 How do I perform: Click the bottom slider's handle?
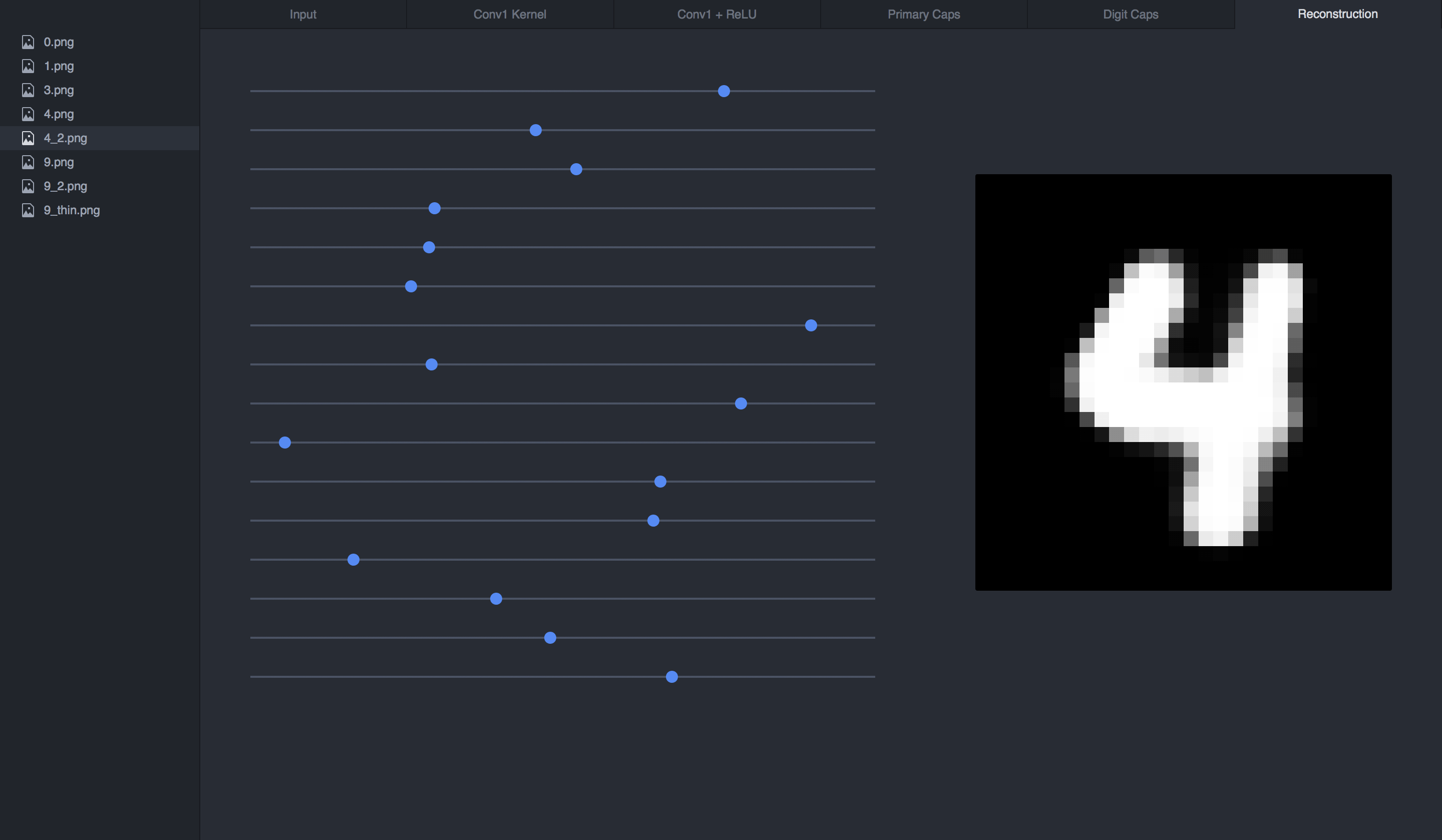(672, 677)
